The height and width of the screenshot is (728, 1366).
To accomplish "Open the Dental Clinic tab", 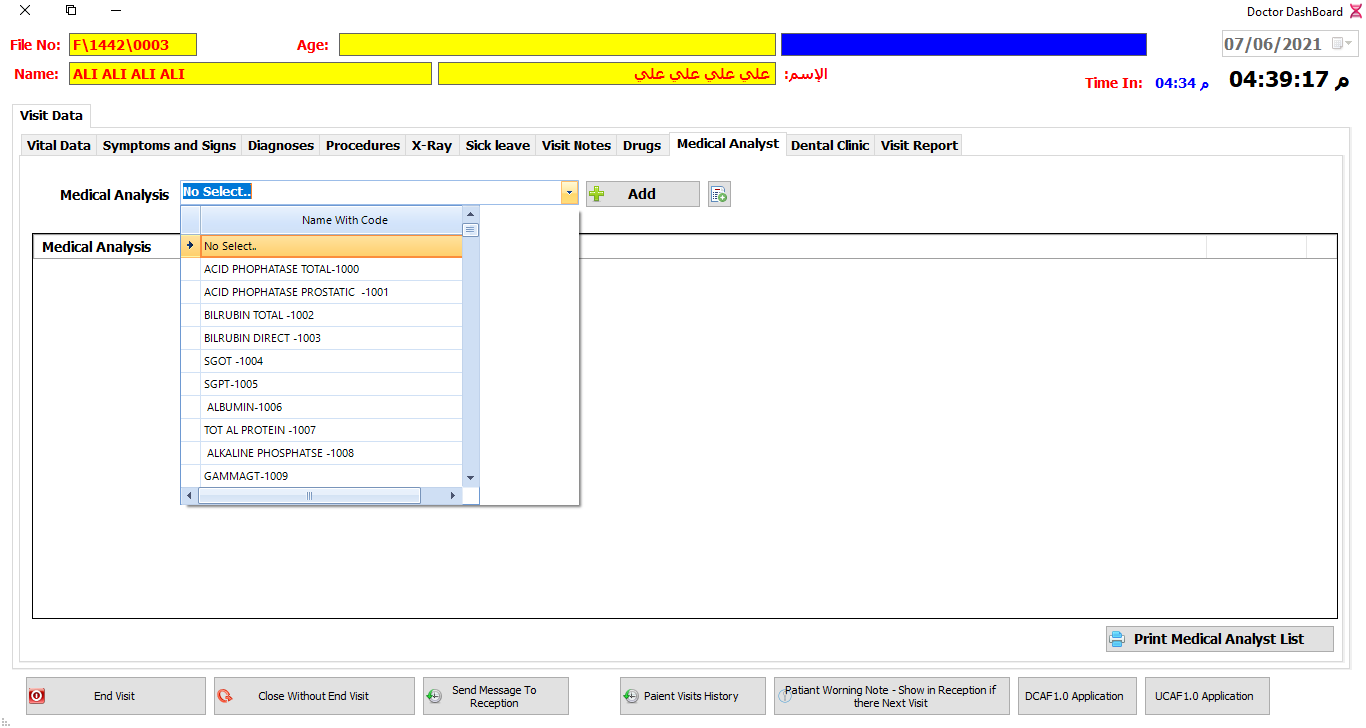I will pyautogui.click(x=829, y=145).
